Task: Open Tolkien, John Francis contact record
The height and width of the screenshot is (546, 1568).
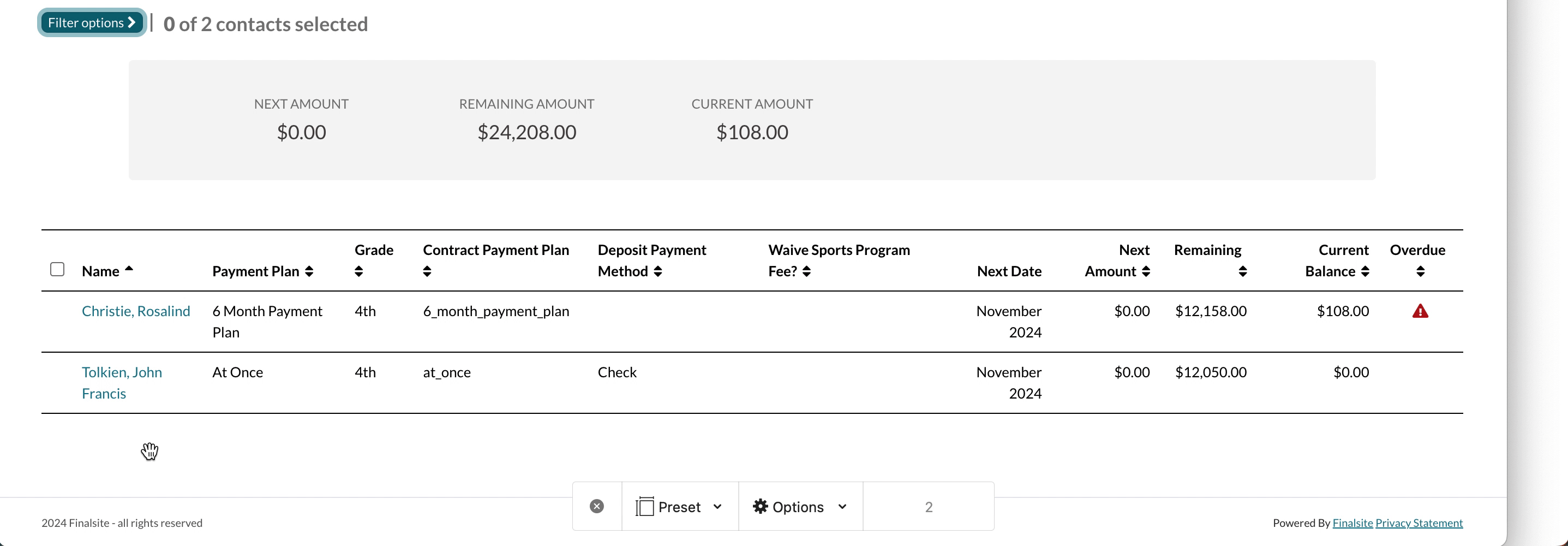Action: tap(122, 372)
